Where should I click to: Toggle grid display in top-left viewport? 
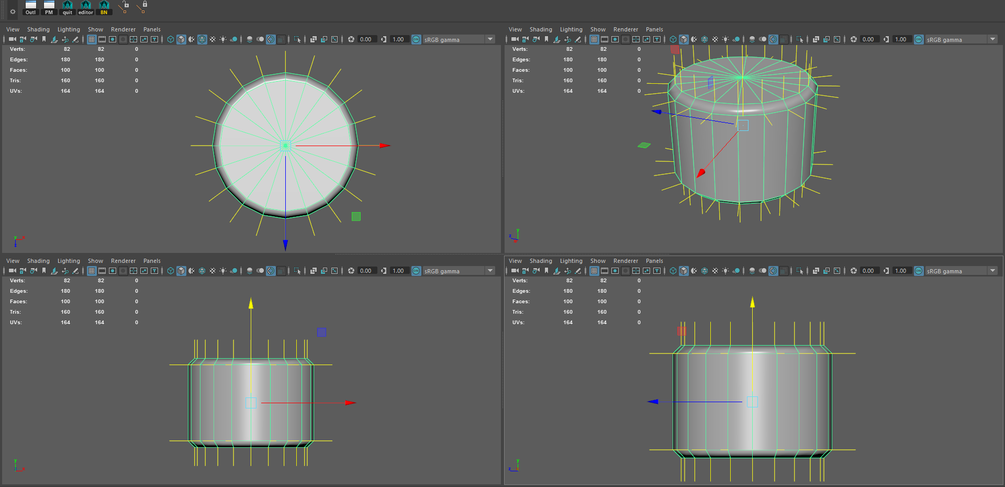(92, 39)
